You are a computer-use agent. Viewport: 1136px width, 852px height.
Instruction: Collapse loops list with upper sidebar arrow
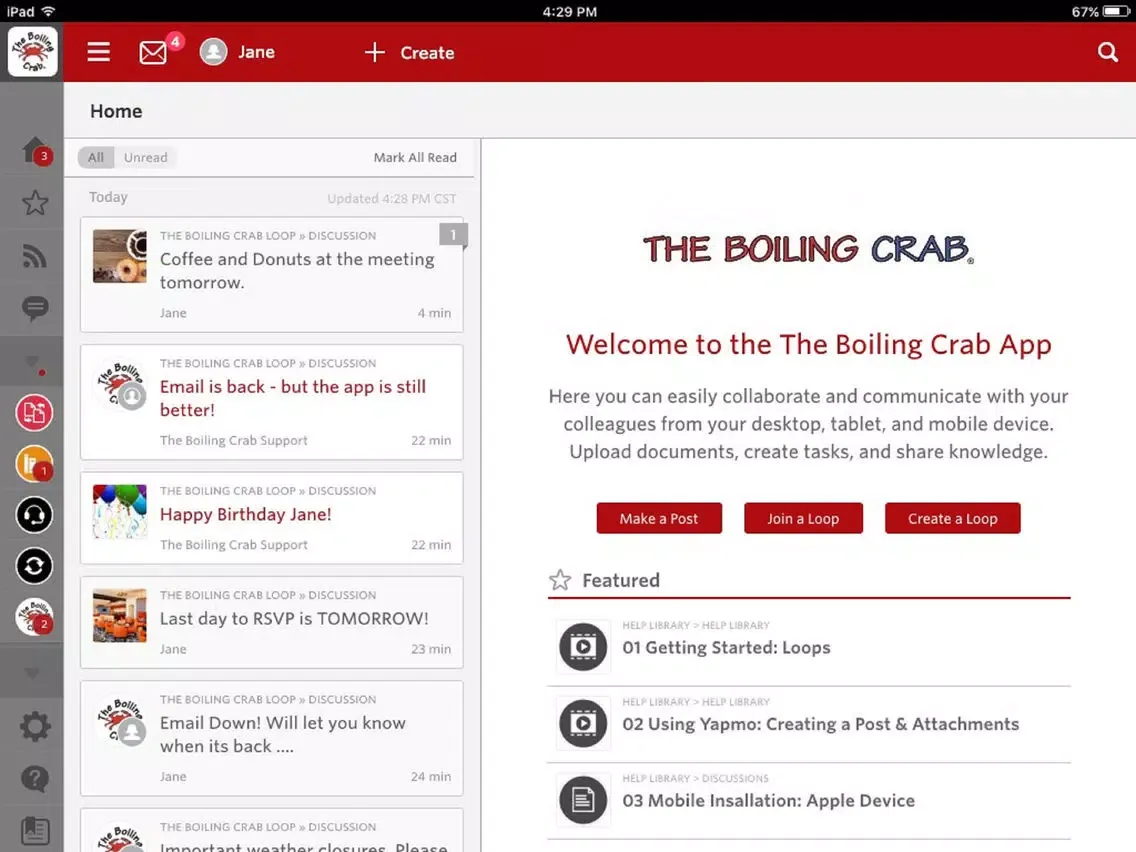32,361
